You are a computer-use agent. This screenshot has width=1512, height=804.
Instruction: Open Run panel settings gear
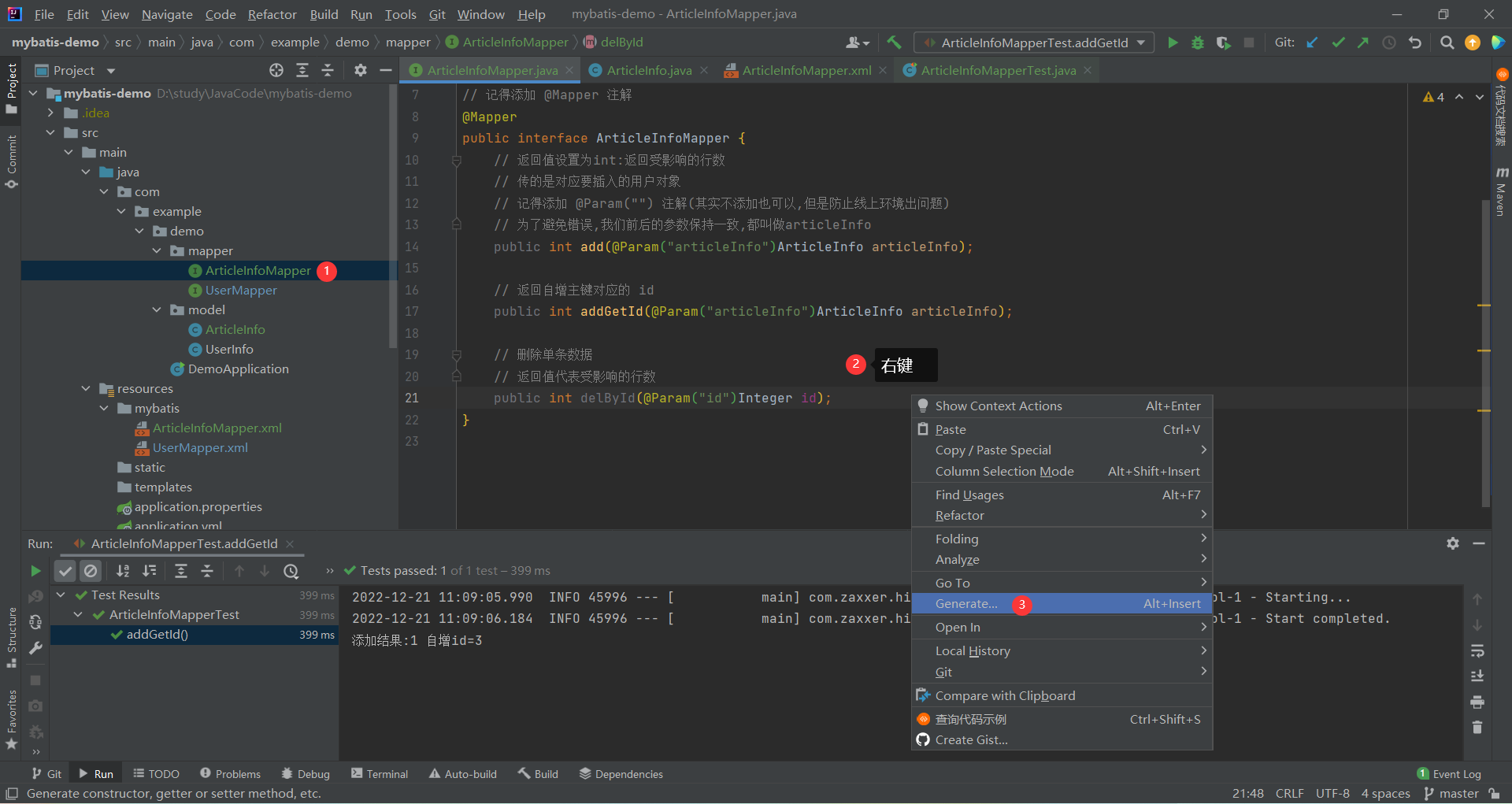(x=1453, y=543)
